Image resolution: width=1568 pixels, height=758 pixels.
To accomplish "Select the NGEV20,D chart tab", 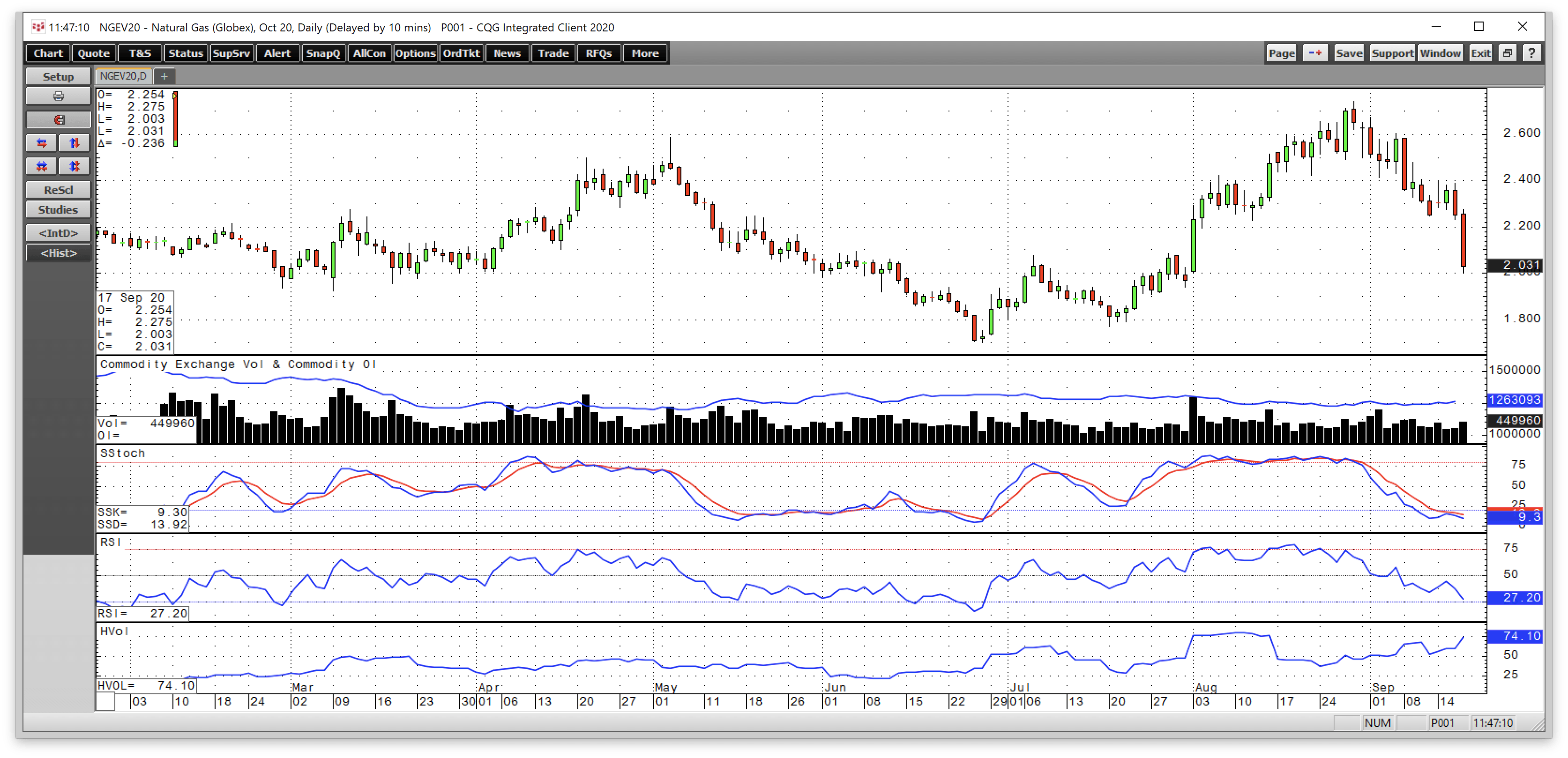I will (x=124, y=76).
